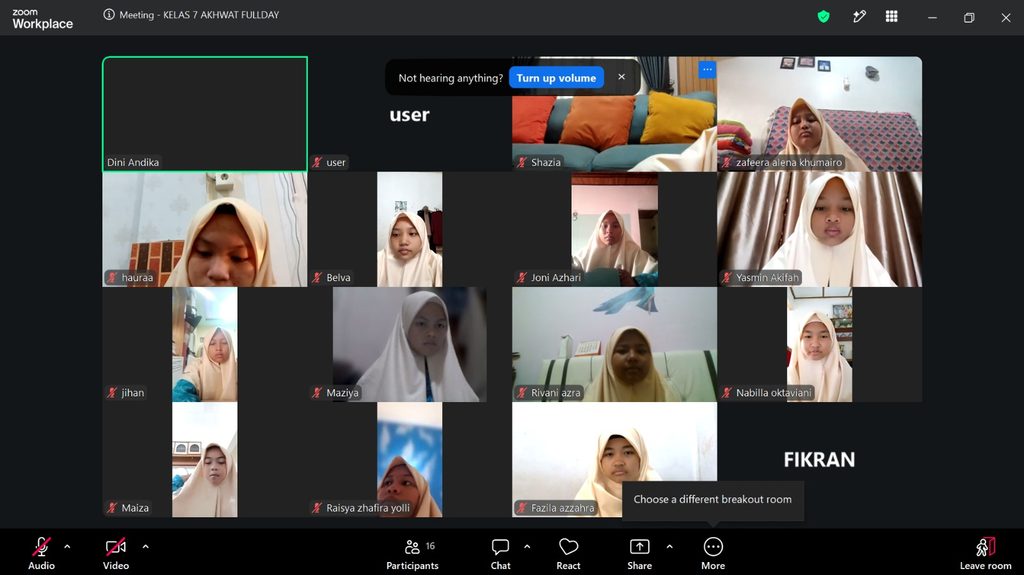This screenshot has width=1024, height=575.
Task: Click the muted mic icon beside Yasmin Akifah
Action: point(727,278)
